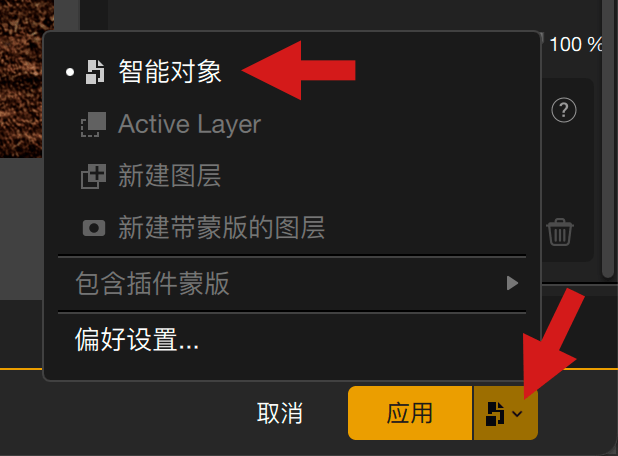Click the smart object icon beside 应用
This screenshot has height=456, width=618.
pos(495,413)
